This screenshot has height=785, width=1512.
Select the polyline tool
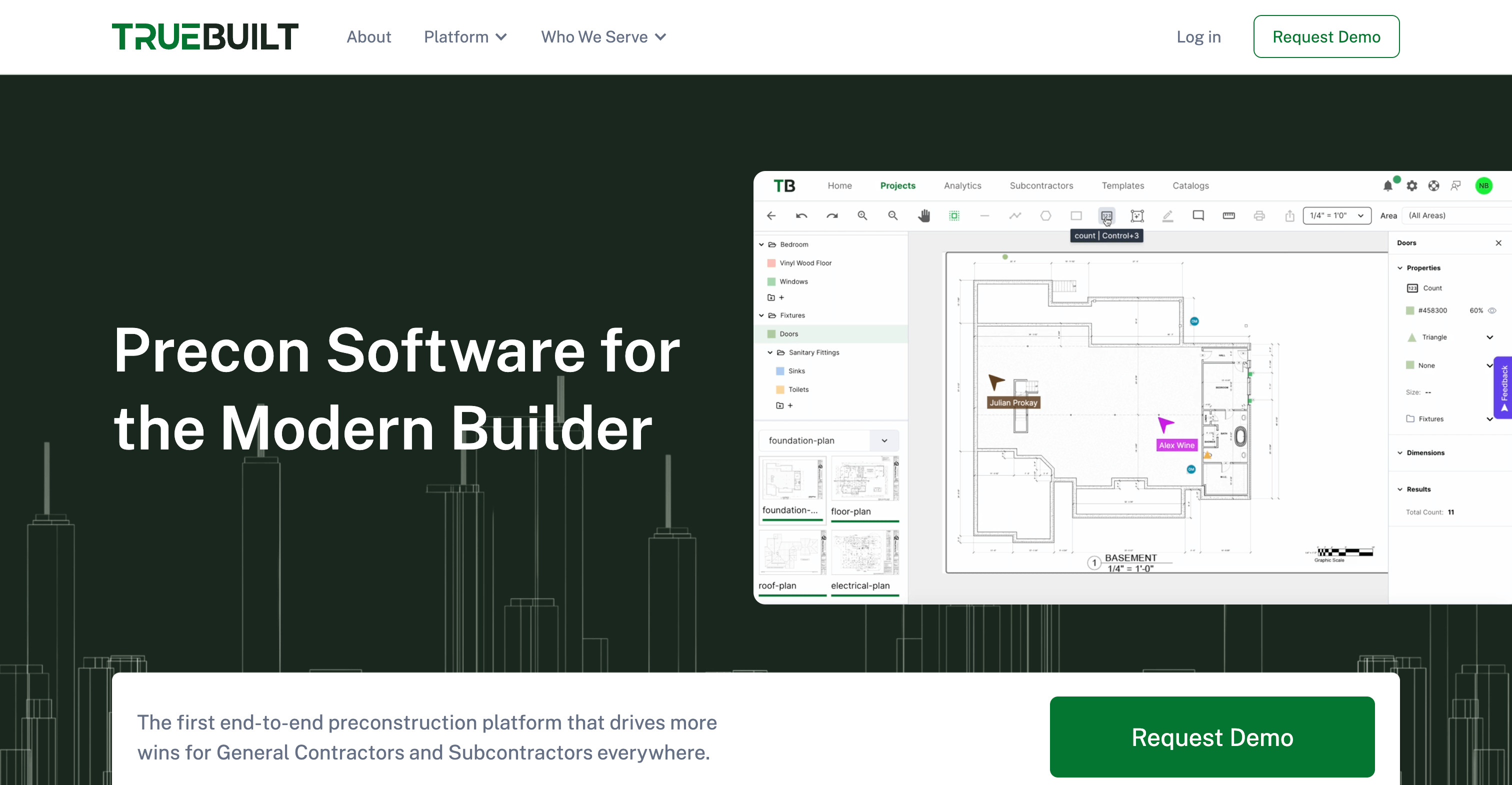pos(1015,215)
